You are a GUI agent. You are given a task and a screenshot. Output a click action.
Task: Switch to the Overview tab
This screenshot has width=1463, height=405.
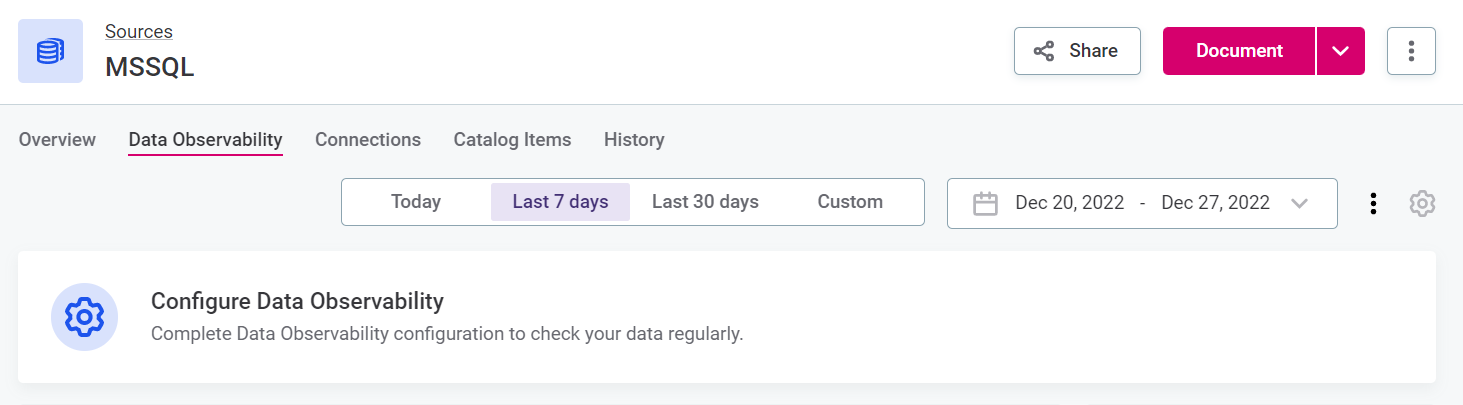tap(57, 140)
